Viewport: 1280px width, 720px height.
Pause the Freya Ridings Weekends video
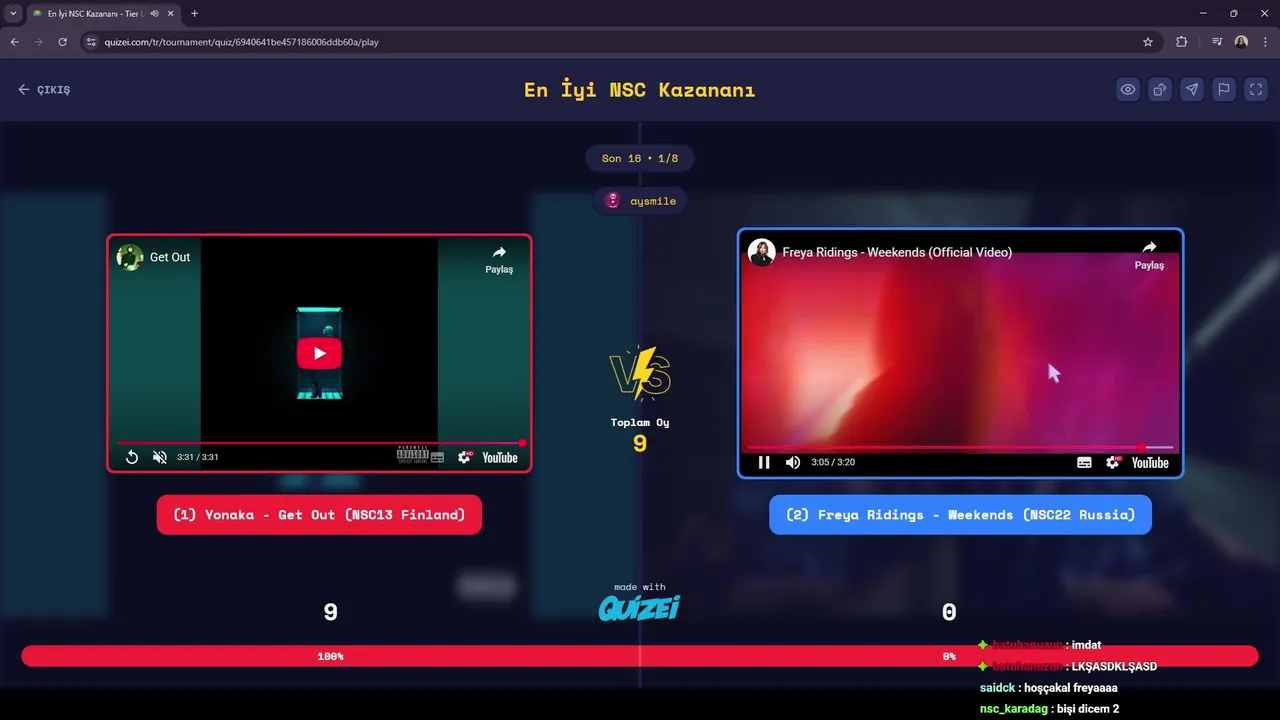pyautogui.click(x=764, y=462)
